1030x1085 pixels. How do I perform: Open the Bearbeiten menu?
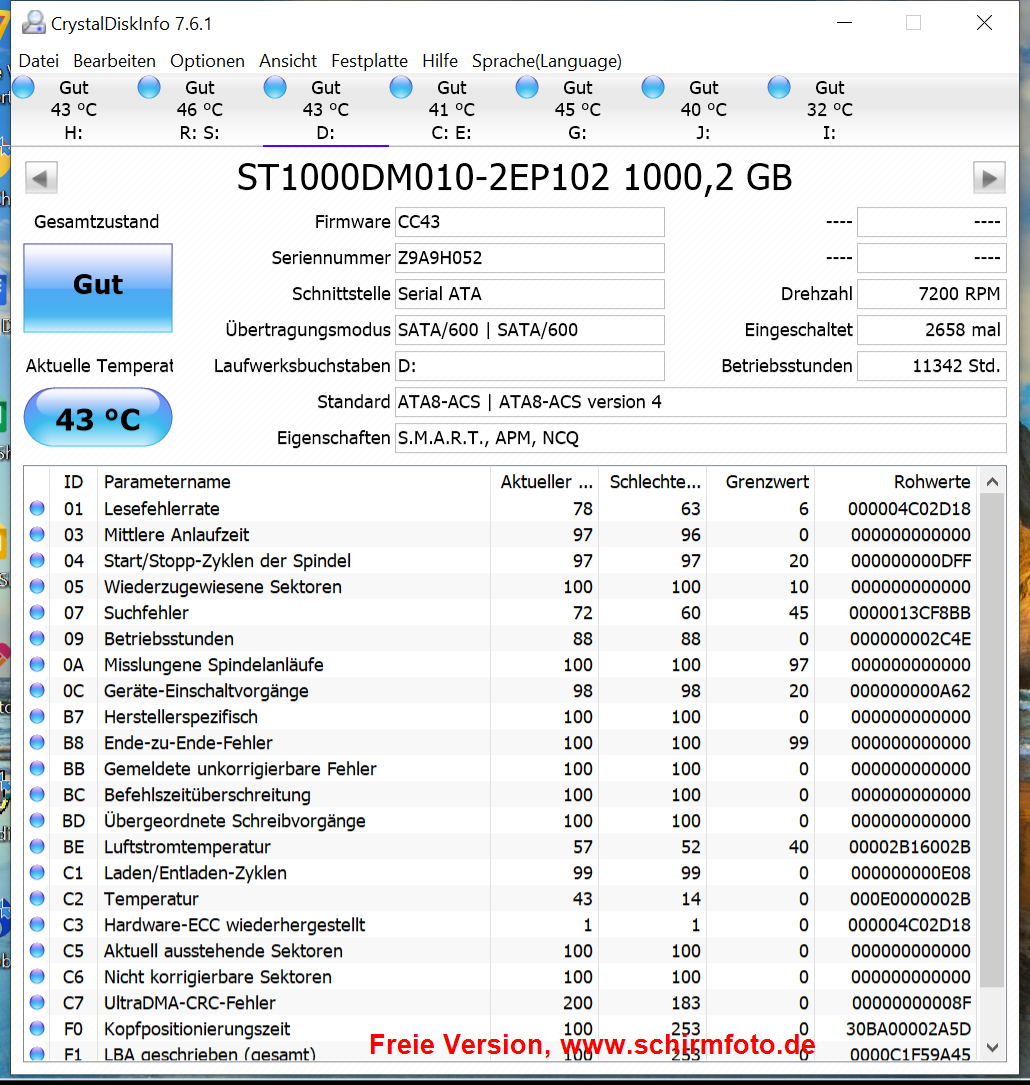[x=114, y=61]
